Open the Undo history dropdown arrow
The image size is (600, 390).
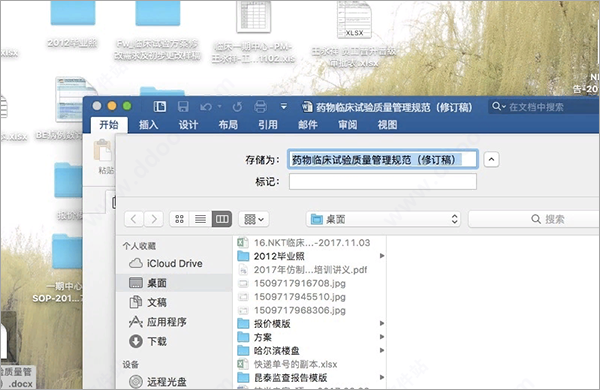point(219,107)
